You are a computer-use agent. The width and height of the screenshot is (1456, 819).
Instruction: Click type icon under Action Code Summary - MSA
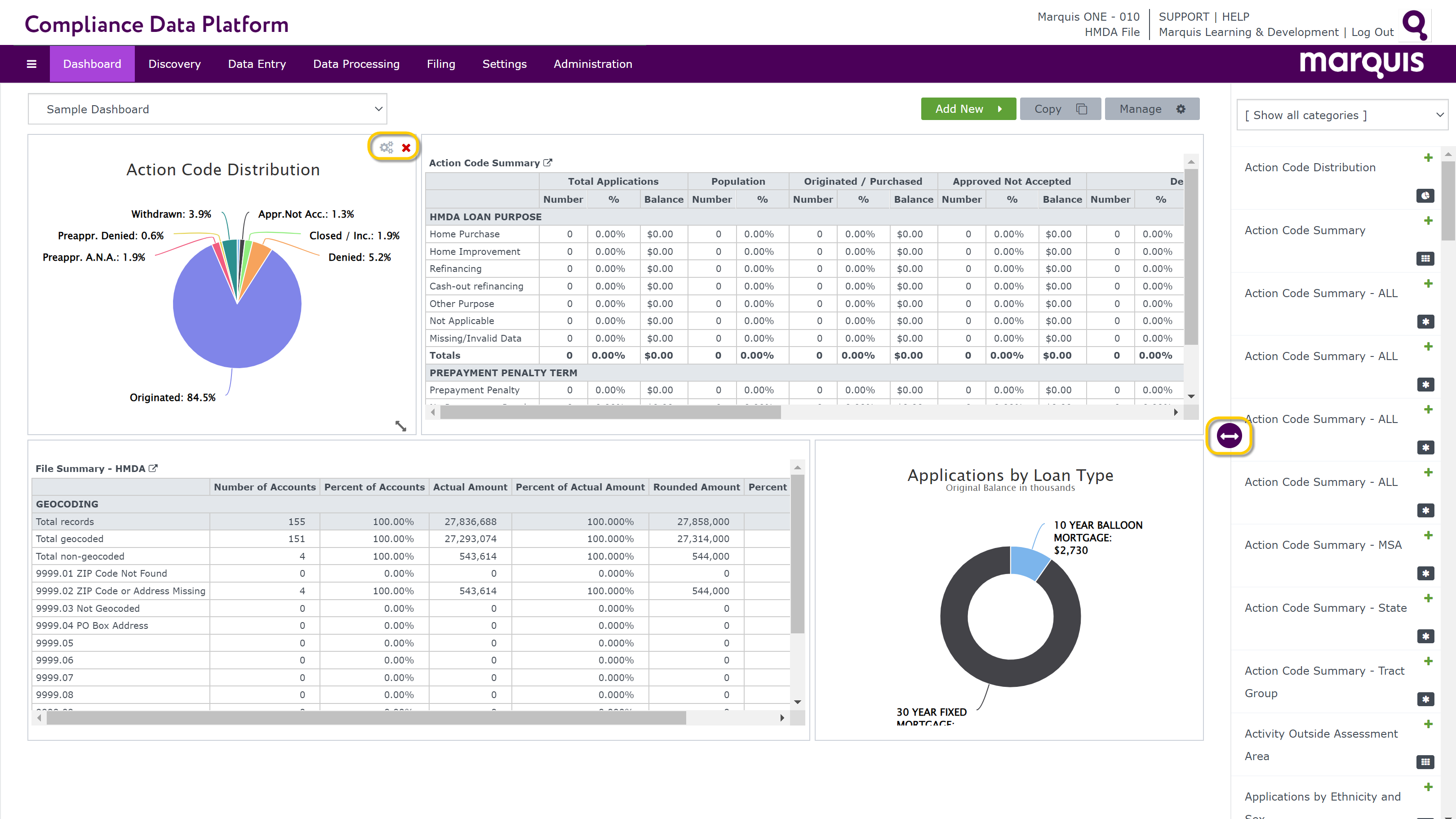tap(1425, 573)
